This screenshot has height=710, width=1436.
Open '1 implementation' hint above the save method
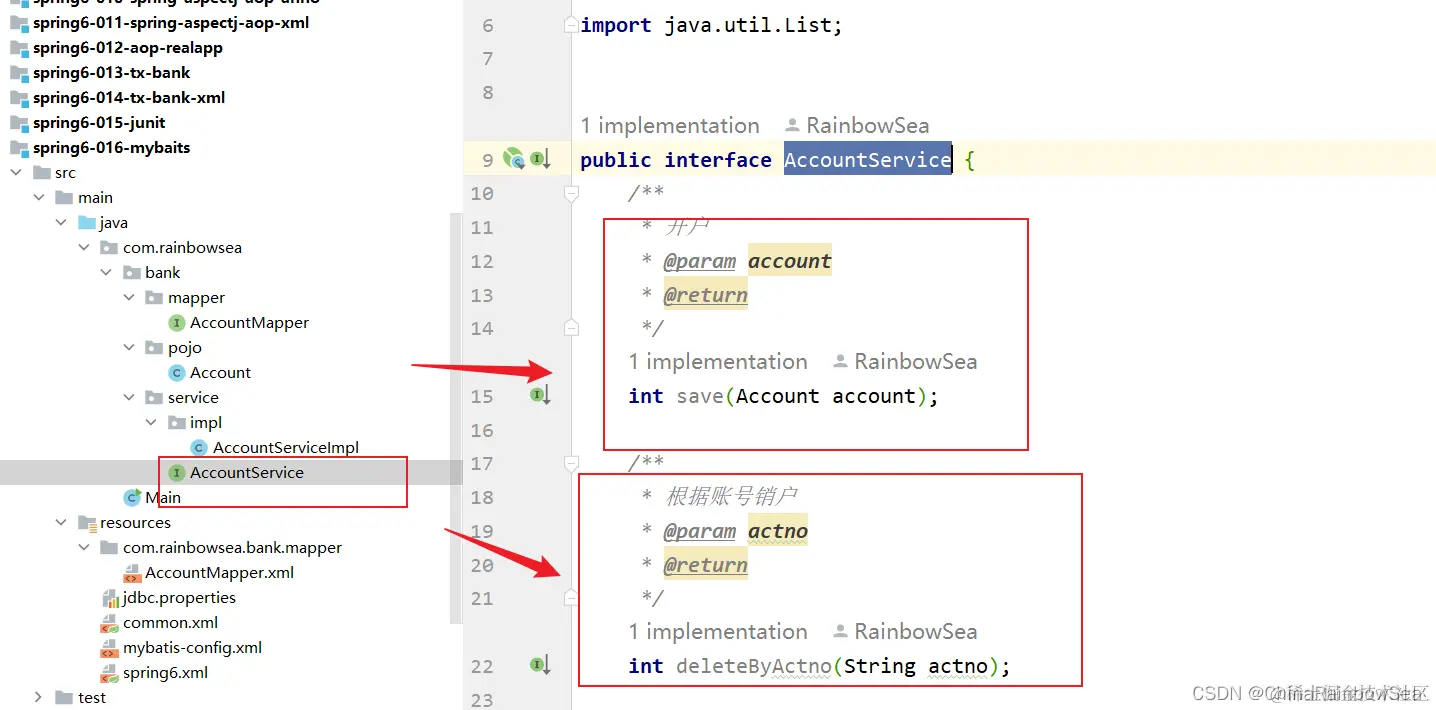(x=718, y=362)
